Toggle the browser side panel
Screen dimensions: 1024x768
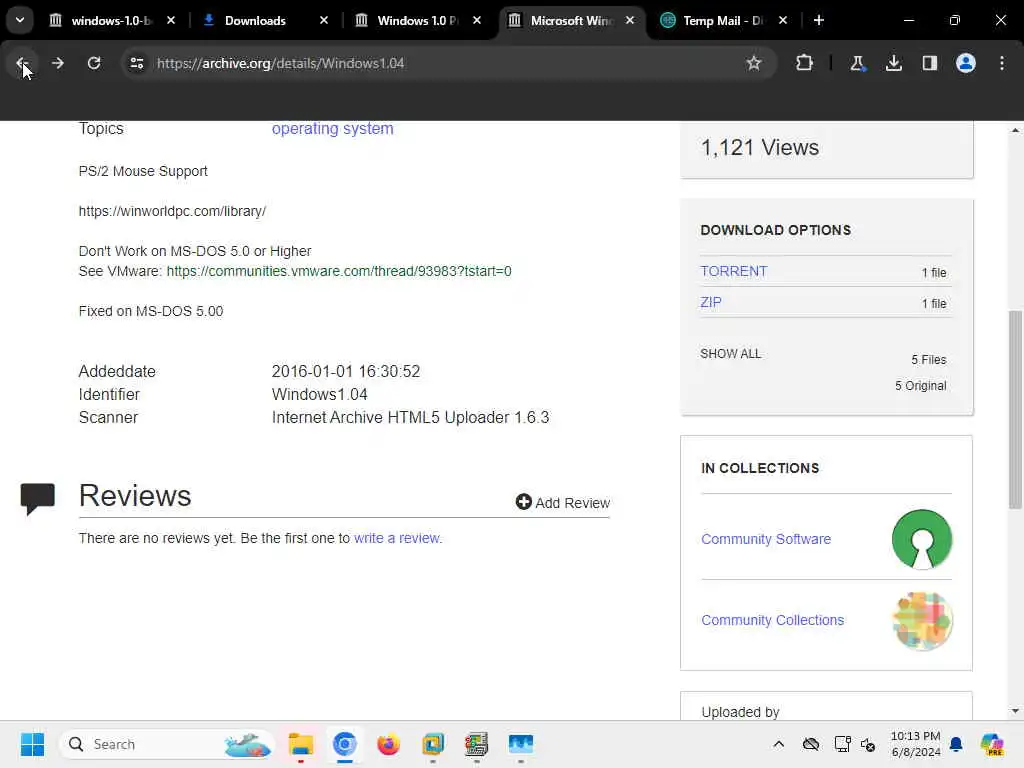(930, 63)
